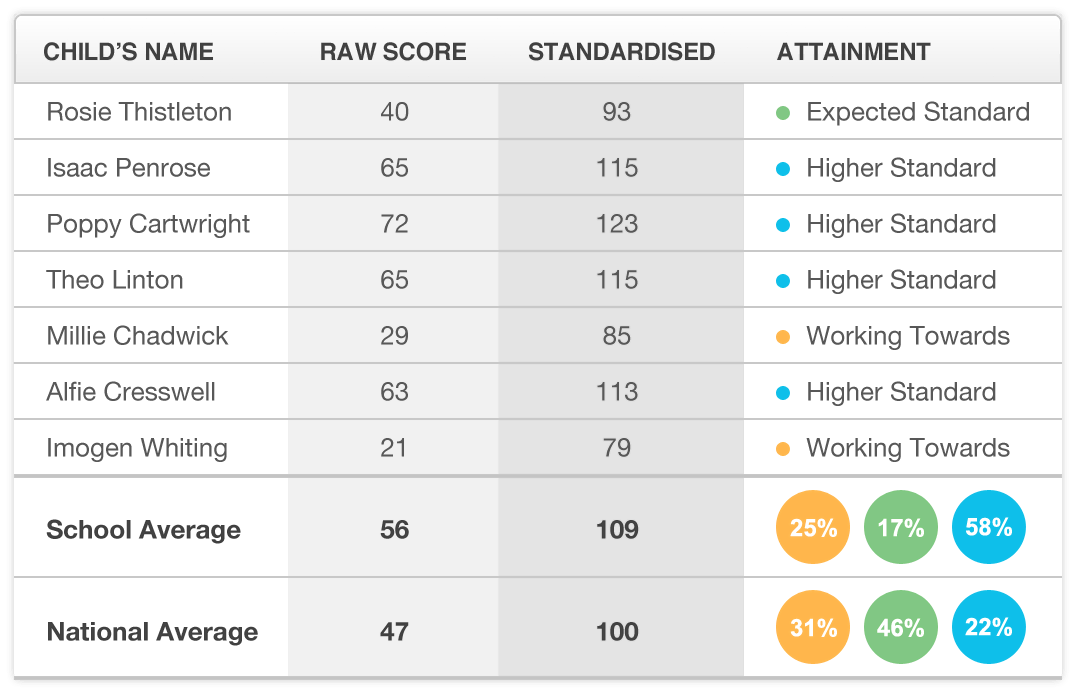
Task: Select Theo Linton's raw score 65
Action: click(x=394, y=280)
